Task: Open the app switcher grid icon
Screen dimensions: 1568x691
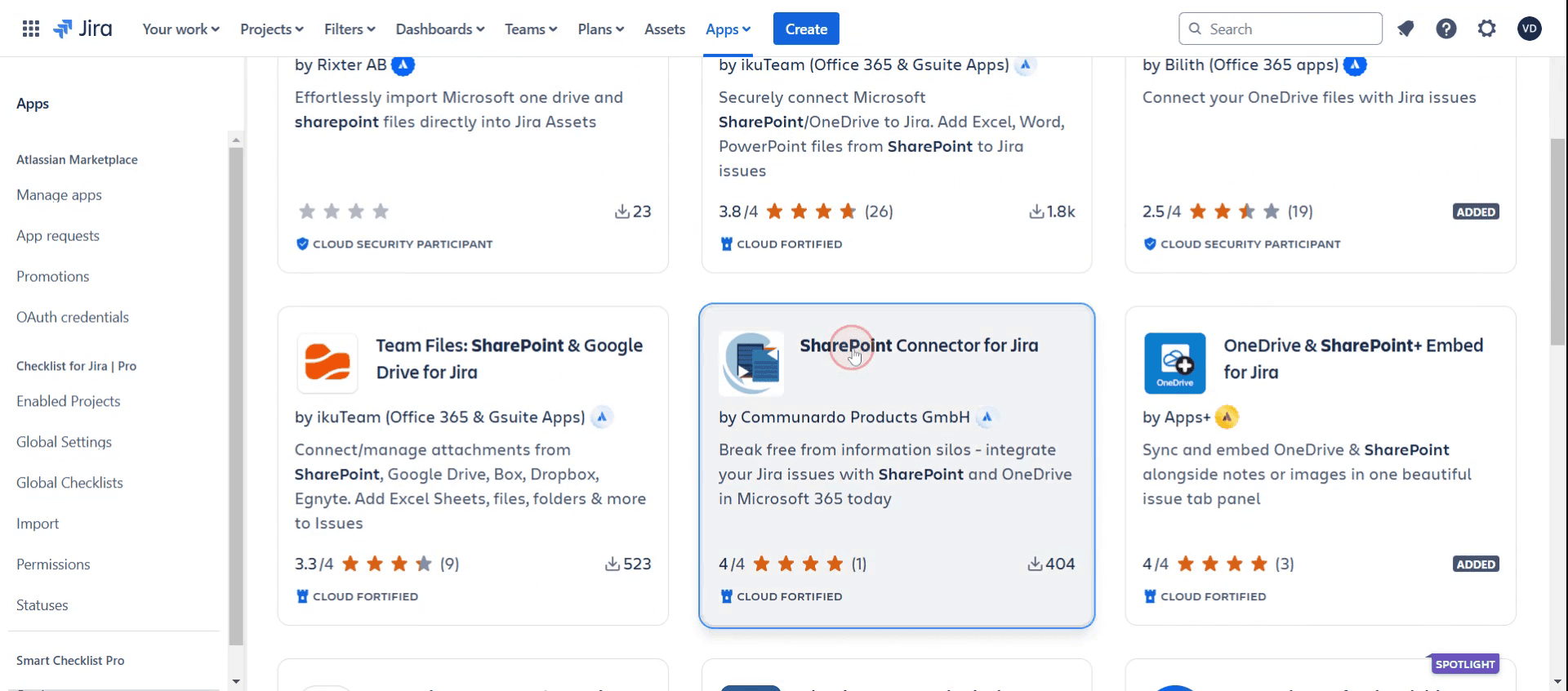Action: click(31, 29)
